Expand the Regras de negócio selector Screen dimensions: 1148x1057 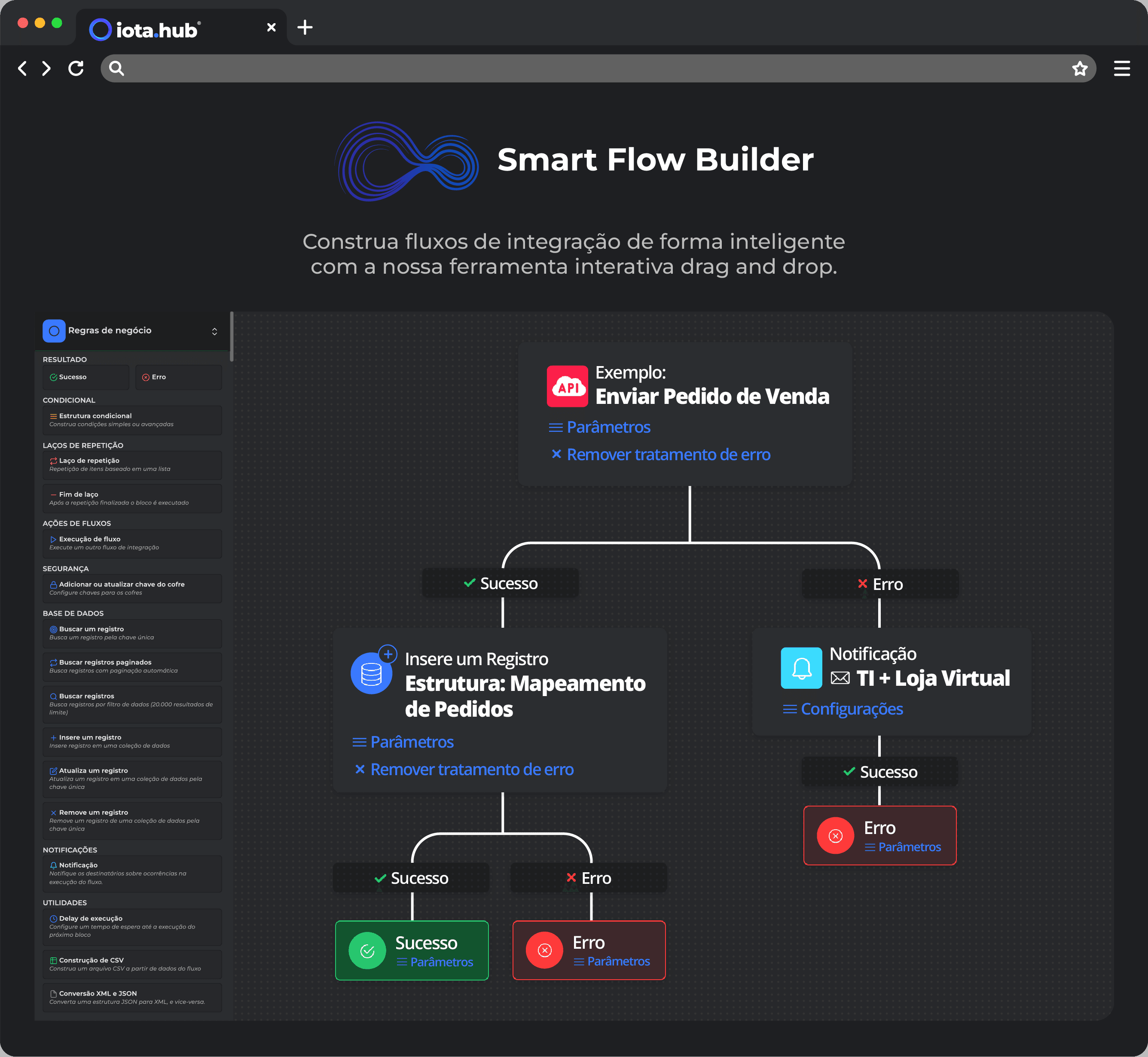pos(214,331)
